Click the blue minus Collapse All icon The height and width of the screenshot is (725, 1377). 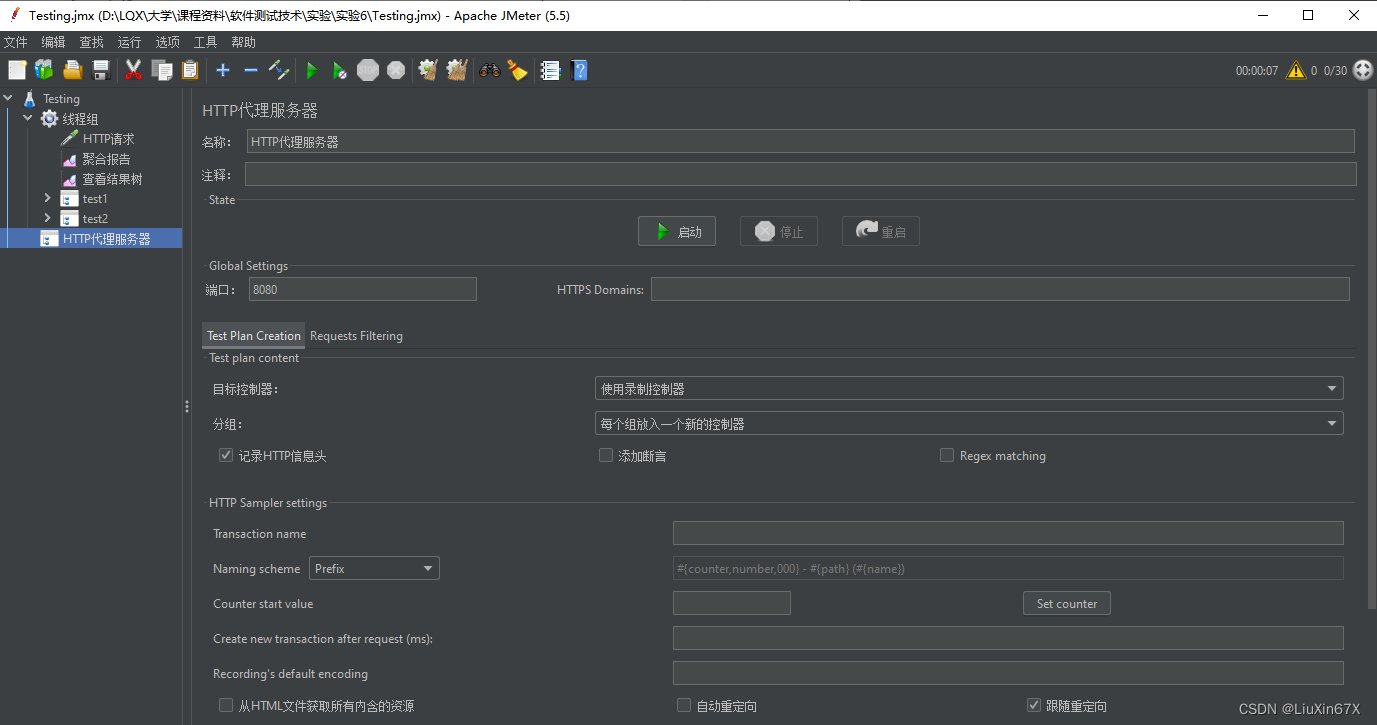(x=251, y=70)
